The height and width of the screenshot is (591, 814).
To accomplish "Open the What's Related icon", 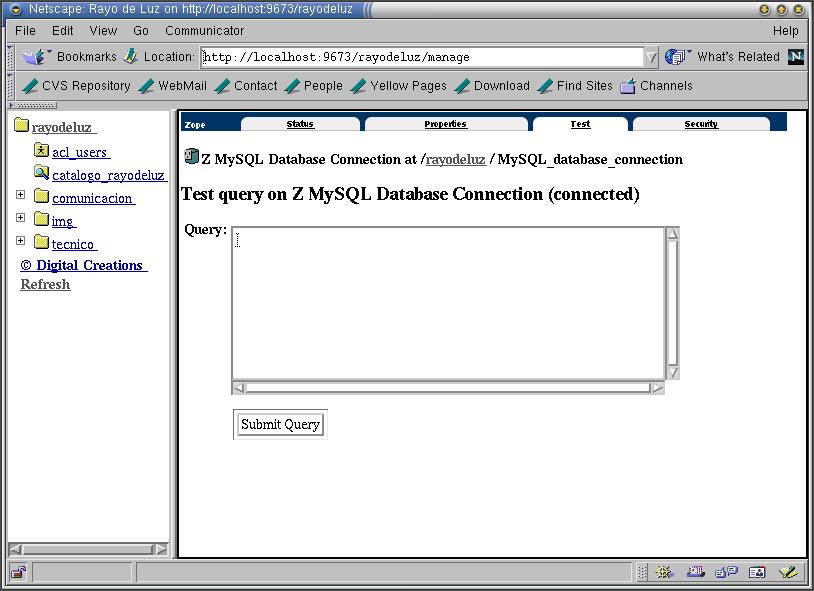I will (x=676, y=57).
